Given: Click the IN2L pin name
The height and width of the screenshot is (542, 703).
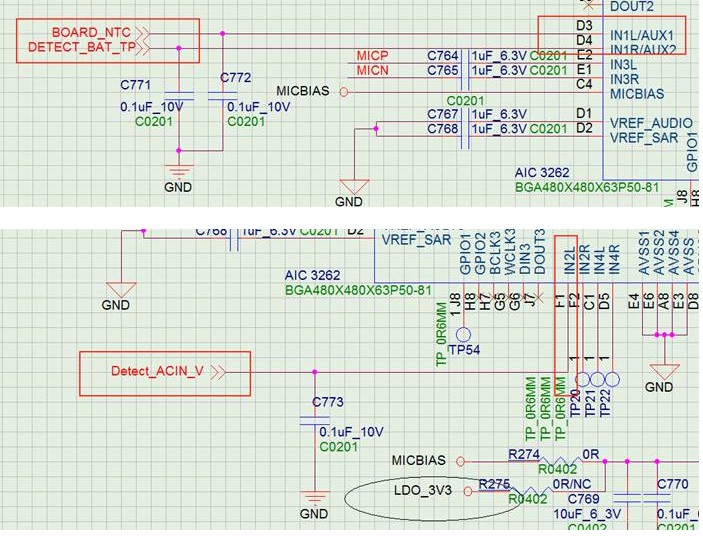Looking at the screenshot, I should pyautogui.click(x=569, y=260).
